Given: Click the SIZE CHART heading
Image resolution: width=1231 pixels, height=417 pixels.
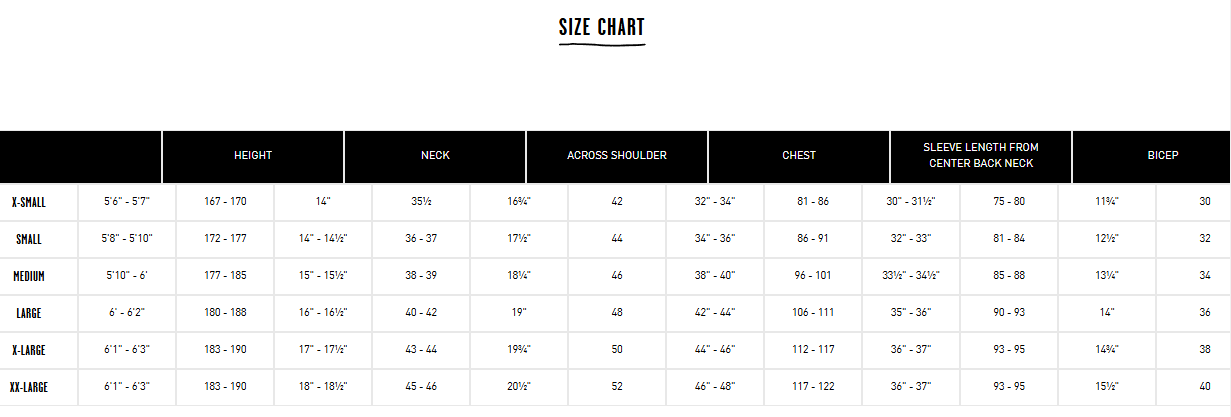Looking at the screenshot, I should click(602, 27).
